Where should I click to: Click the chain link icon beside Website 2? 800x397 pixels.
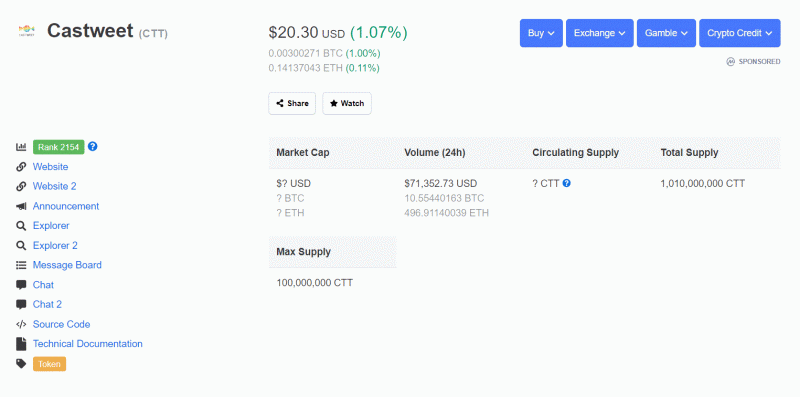(21, 186)
